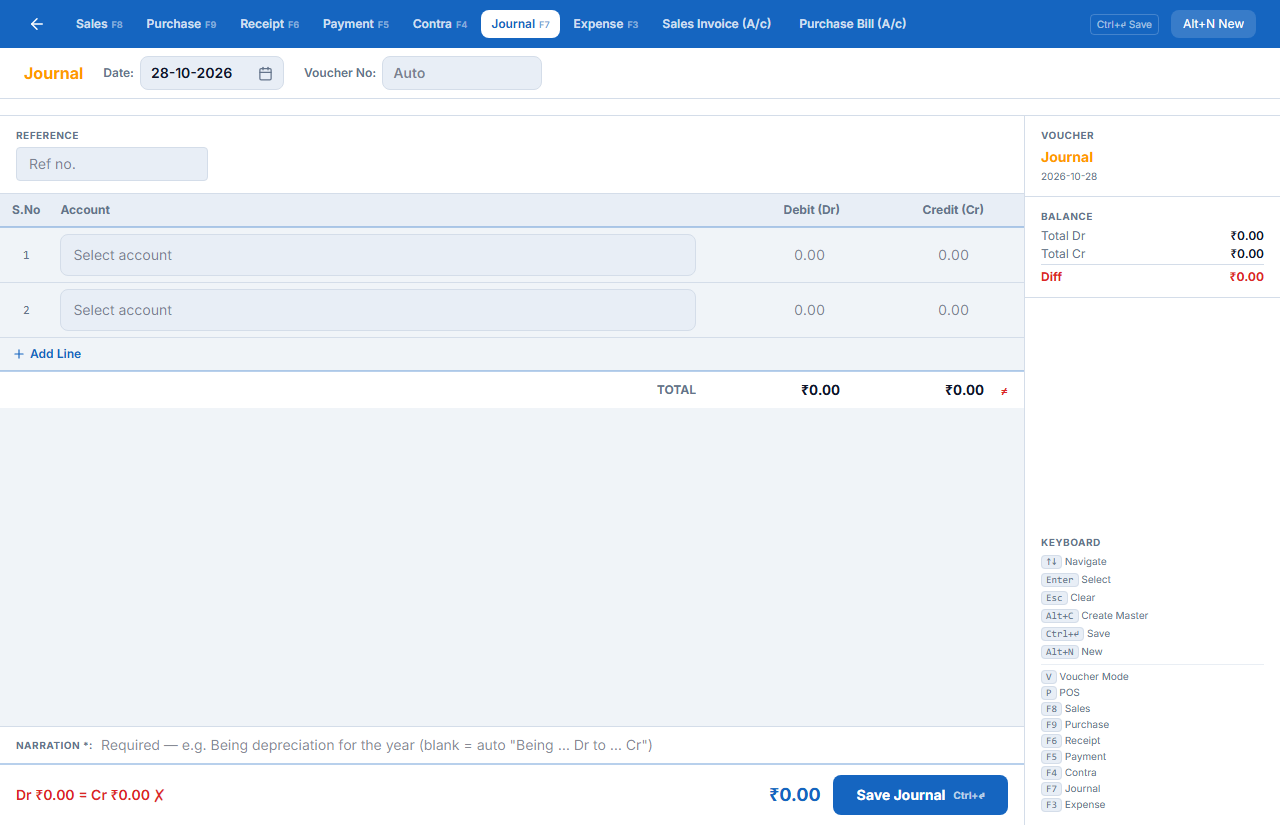
Task: Add a new line to the journal
Action: coord(48,354)
